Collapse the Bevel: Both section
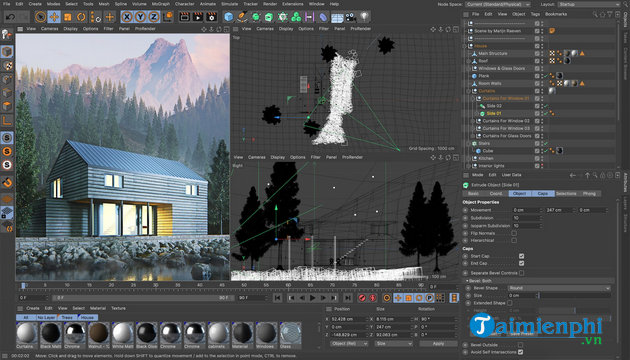Image resolution: width=630 pixels, height=360 pixels. tap(467, 281)
